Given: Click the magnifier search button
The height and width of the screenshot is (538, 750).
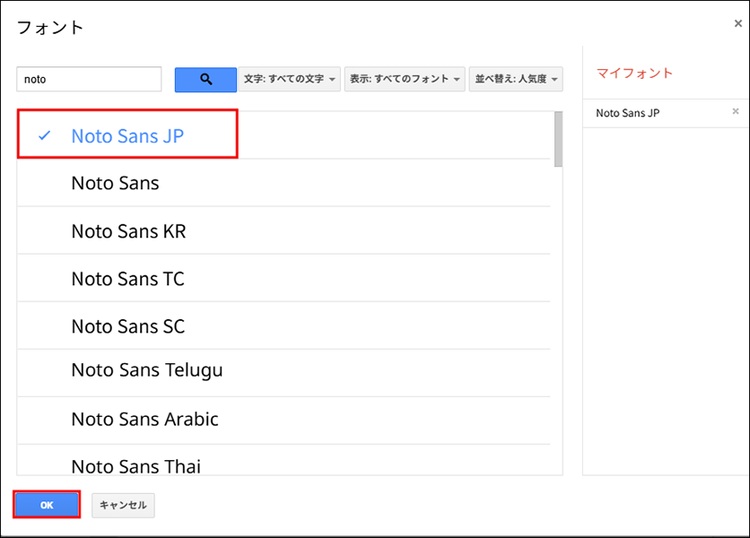Looking at the screenshot, I should click(x=205, y=79).
